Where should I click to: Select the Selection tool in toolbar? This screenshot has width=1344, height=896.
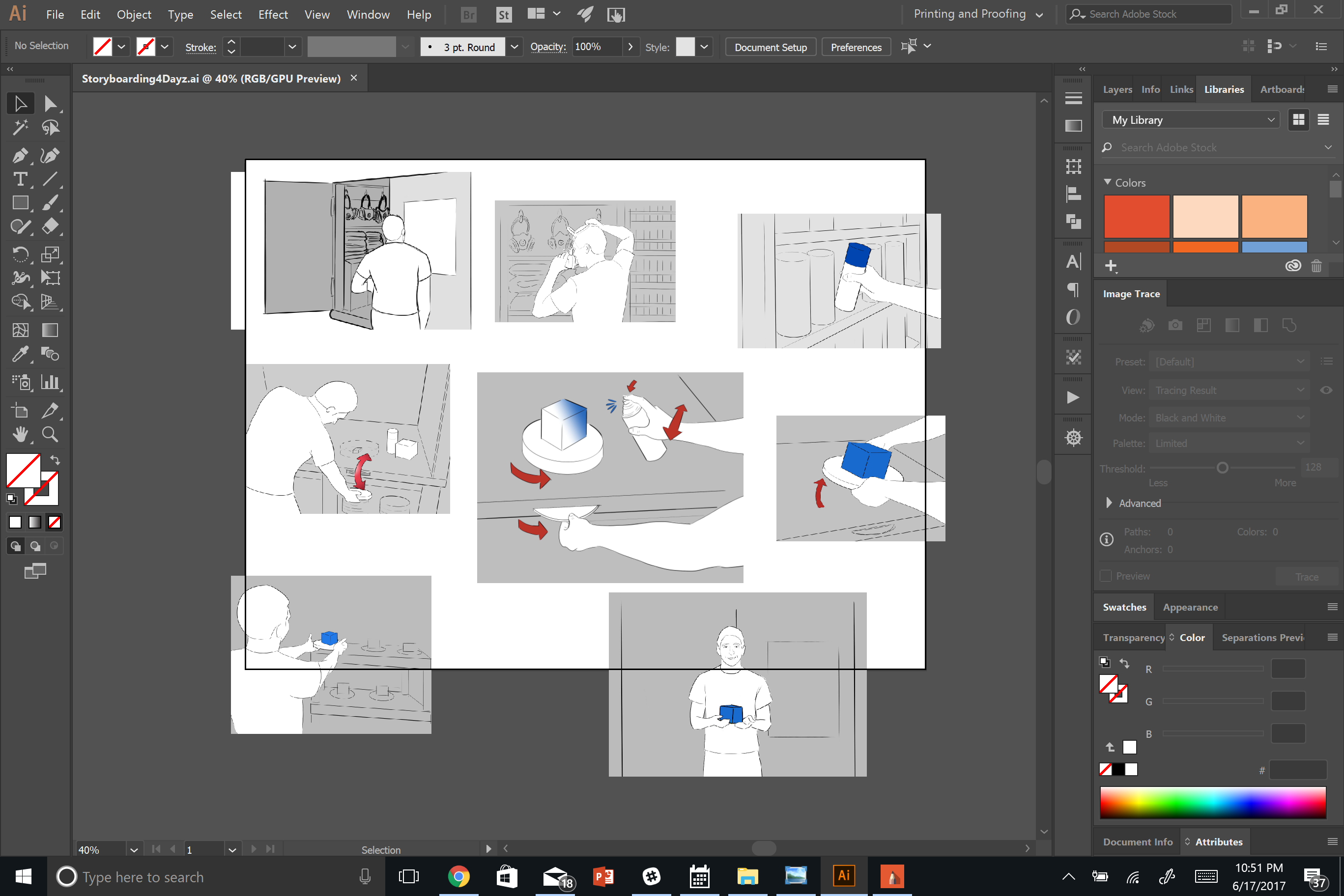coord(19,103)
